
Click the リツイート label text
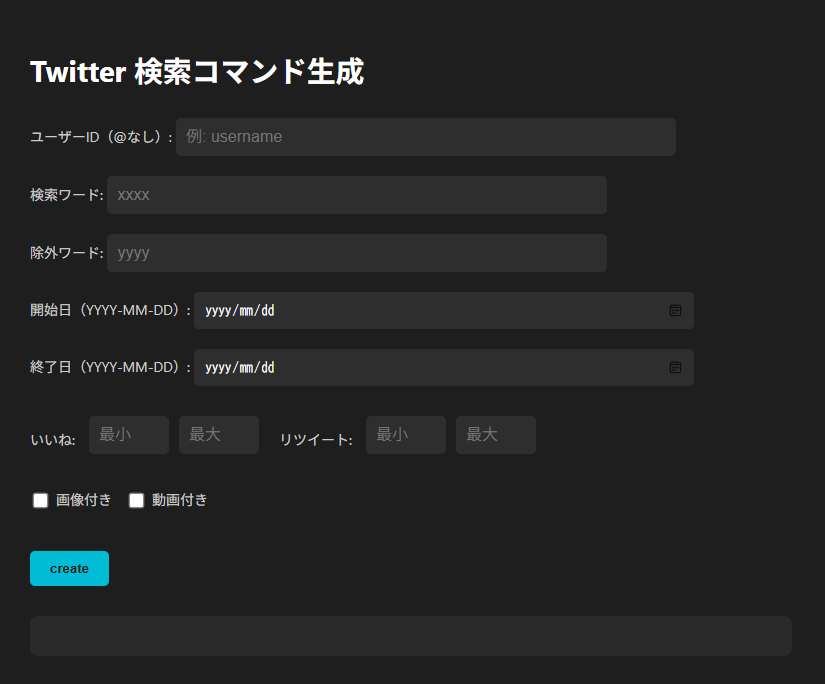[x=315, y=440]
